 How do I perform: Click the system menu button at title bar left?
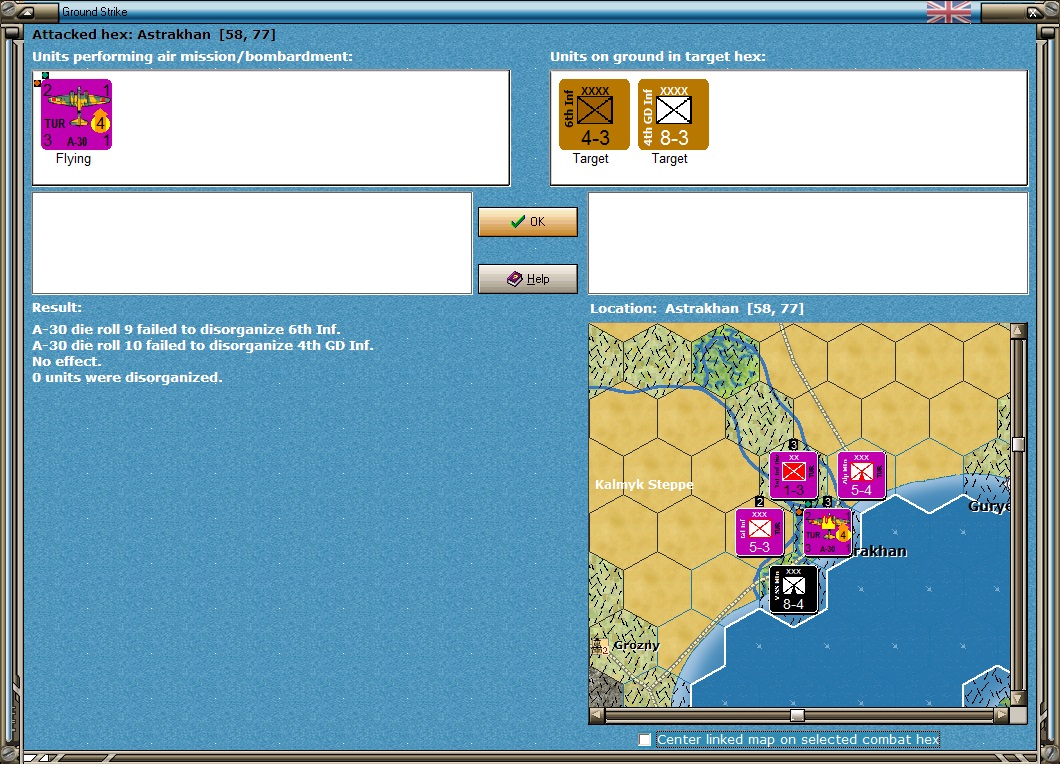26,12
